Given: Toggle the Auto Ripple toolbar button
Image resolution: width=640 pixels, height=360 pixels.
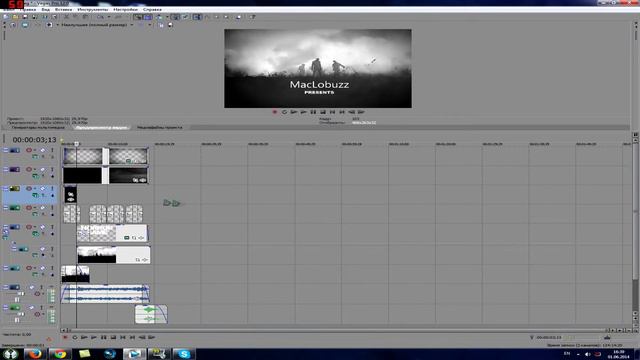Looking at the screenshot, I should (159, 17).
